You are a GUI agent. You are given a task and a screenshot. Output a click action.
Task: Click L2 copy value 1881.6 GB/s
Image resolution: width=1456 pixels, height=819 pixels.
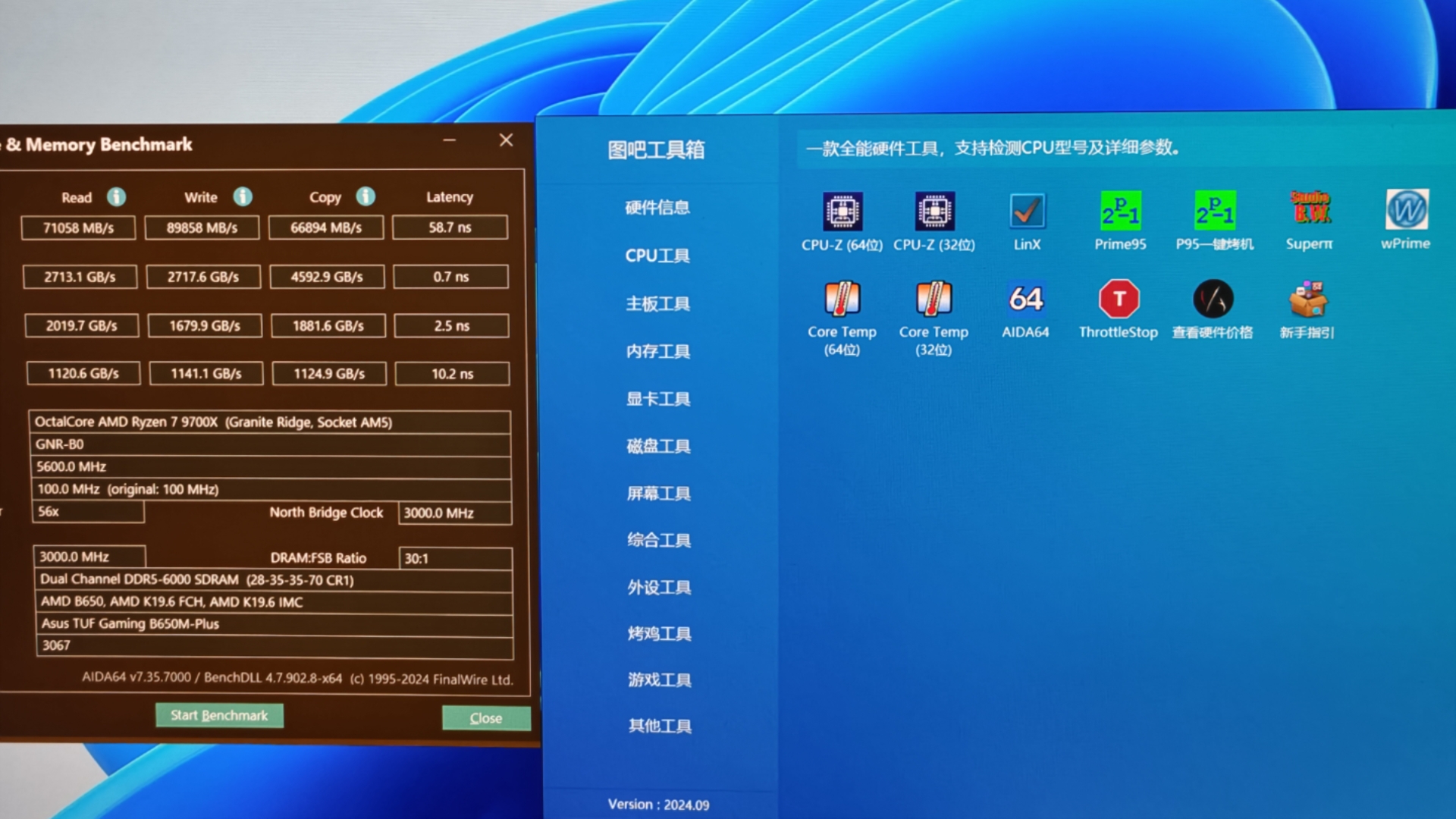click(328, 325)
